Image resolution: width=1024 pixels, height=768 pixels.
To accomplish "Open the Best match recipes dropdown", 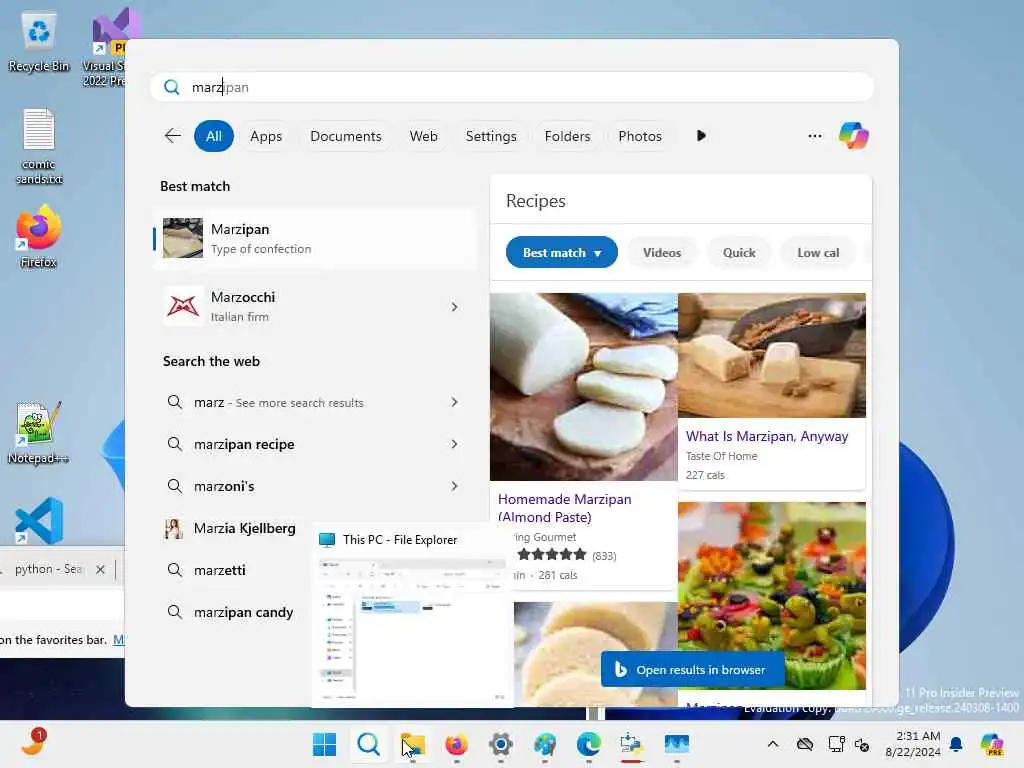I will 562,253.
